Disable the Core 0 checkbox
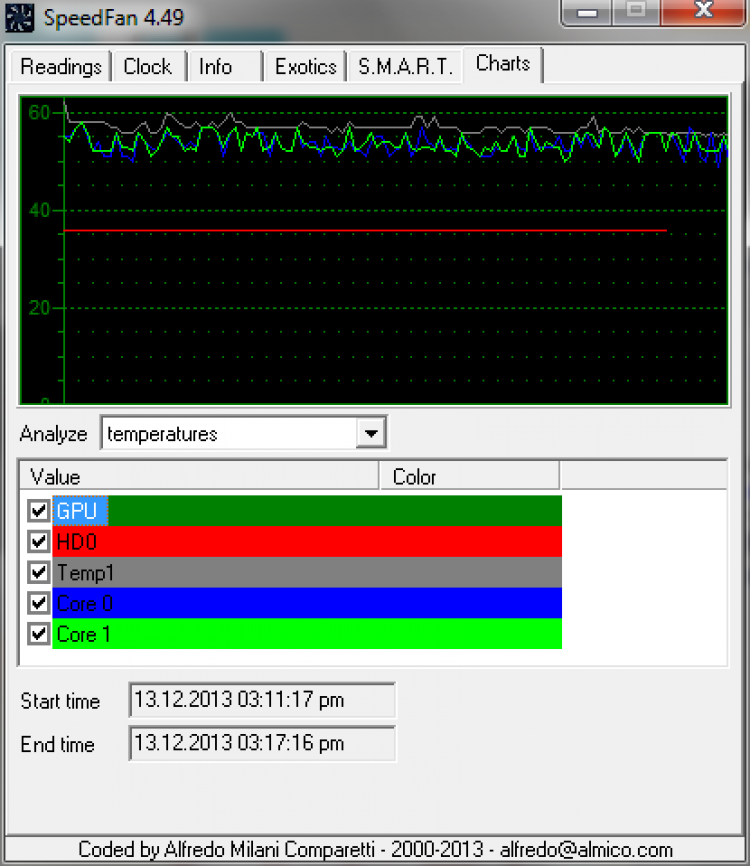The height and width of the screenshot is (866, 750). click(39, 603)
